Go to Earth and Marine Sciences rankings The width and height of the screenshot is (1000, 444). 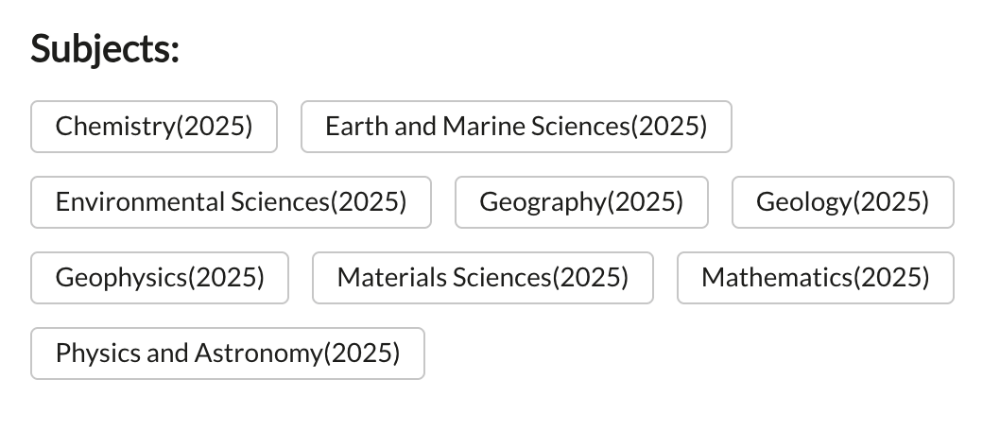[x=516, y=127]
